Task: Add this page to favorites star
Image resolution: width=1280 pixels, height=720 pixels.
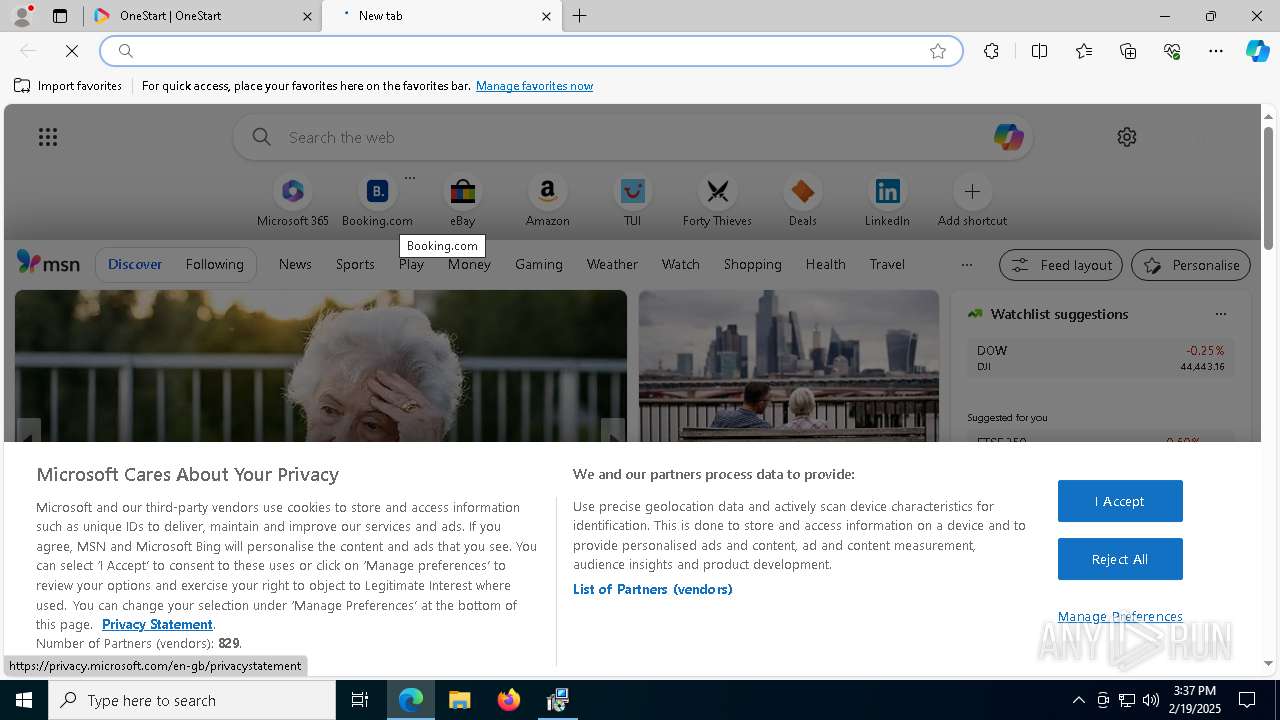Action: click(x=938, y=51)
